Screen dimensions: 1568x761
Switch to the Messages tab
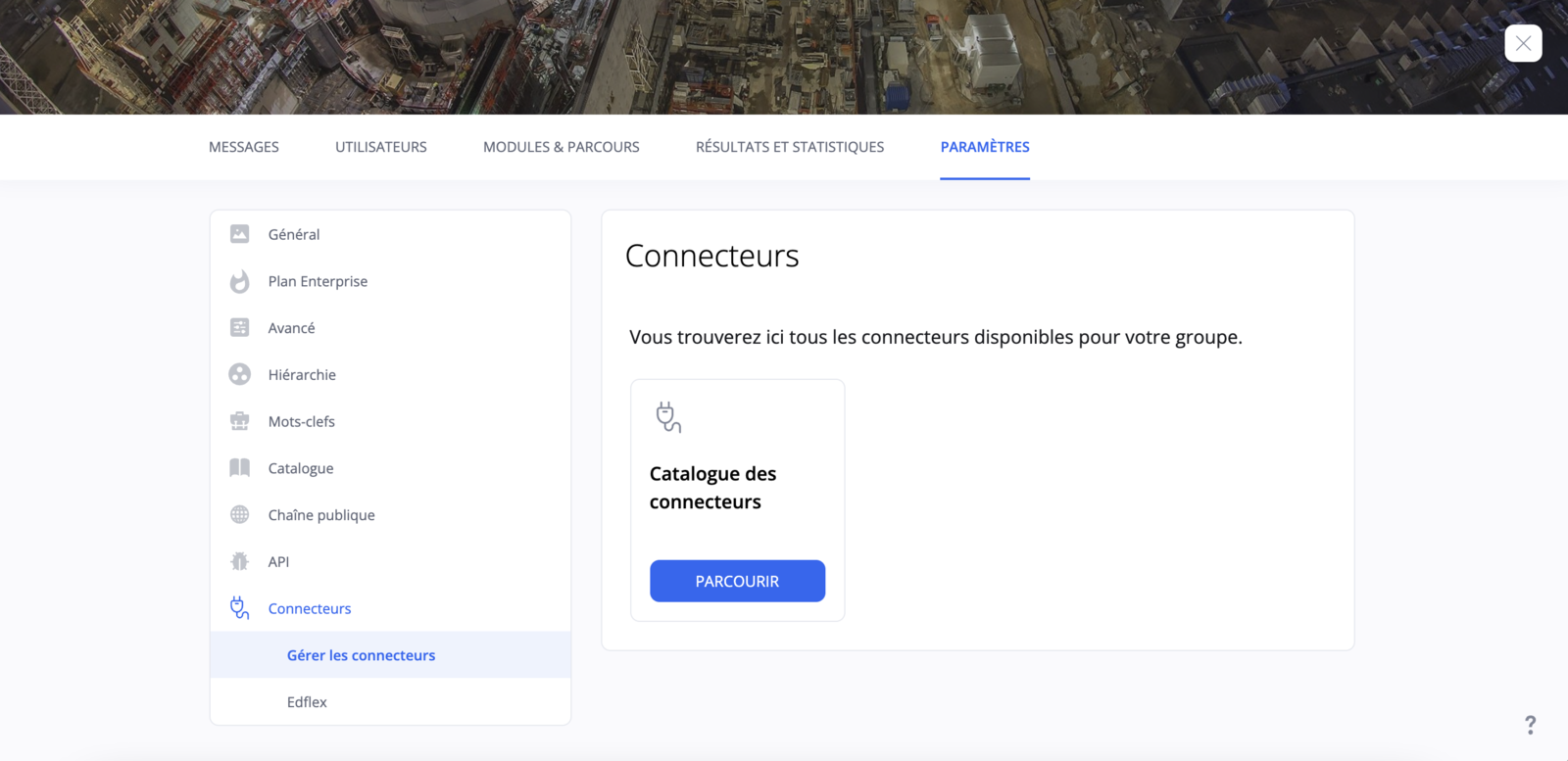pyautogui.click(x=244, y=147)
